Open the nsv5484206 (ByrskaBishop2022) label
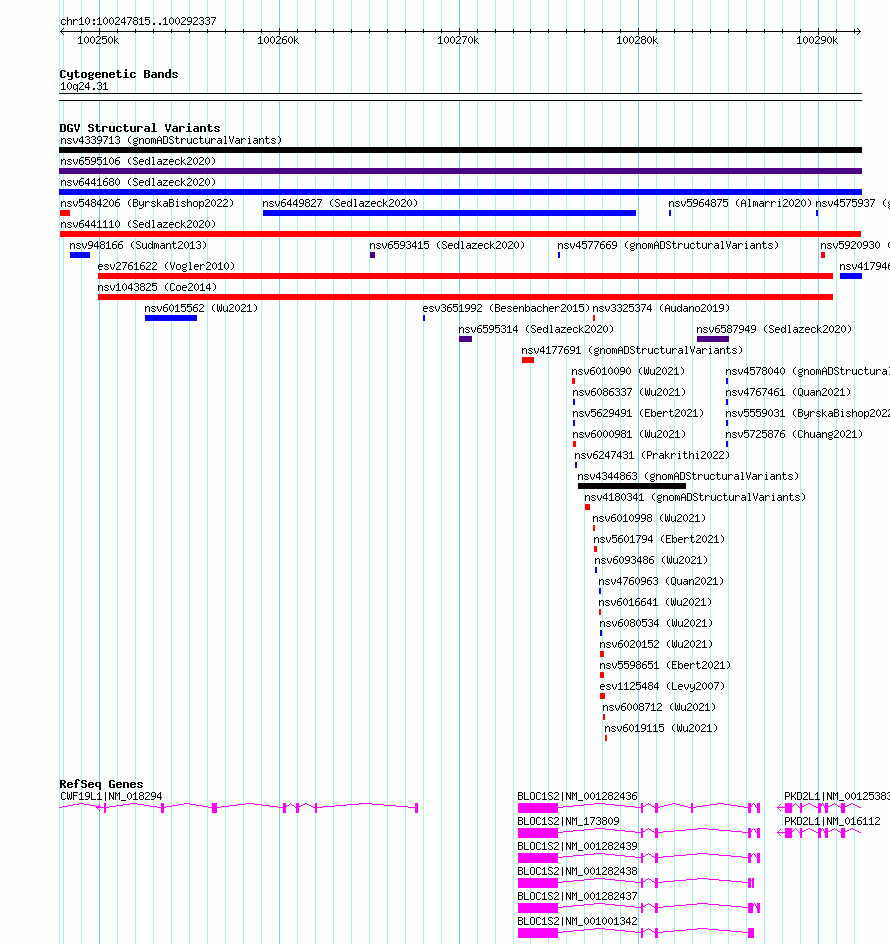 [x=147, y=203]
